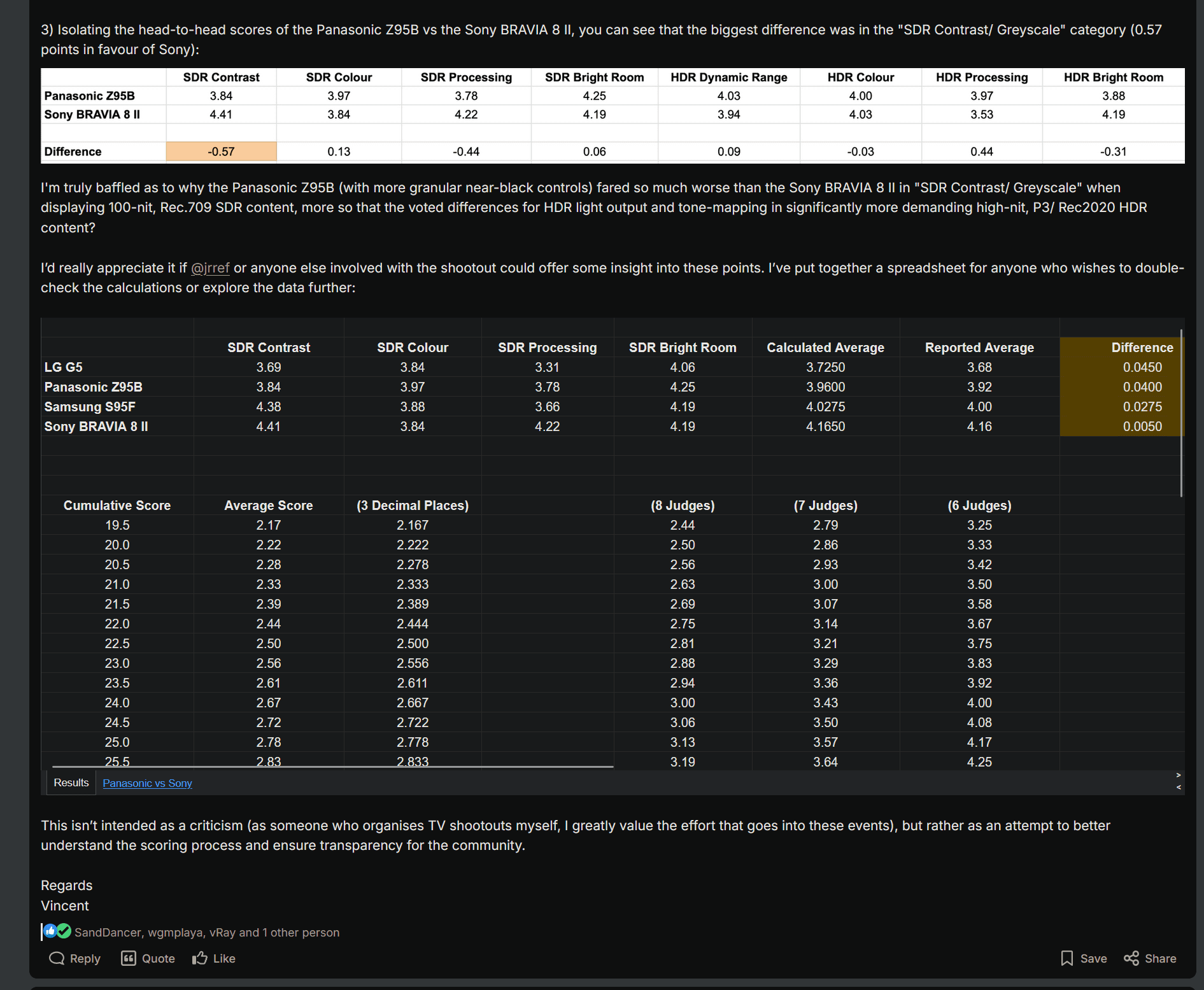The width and height of the screenshot is (1204, 990).
Task: Select the '(6 Judges)' header
Action: [979, 506]
